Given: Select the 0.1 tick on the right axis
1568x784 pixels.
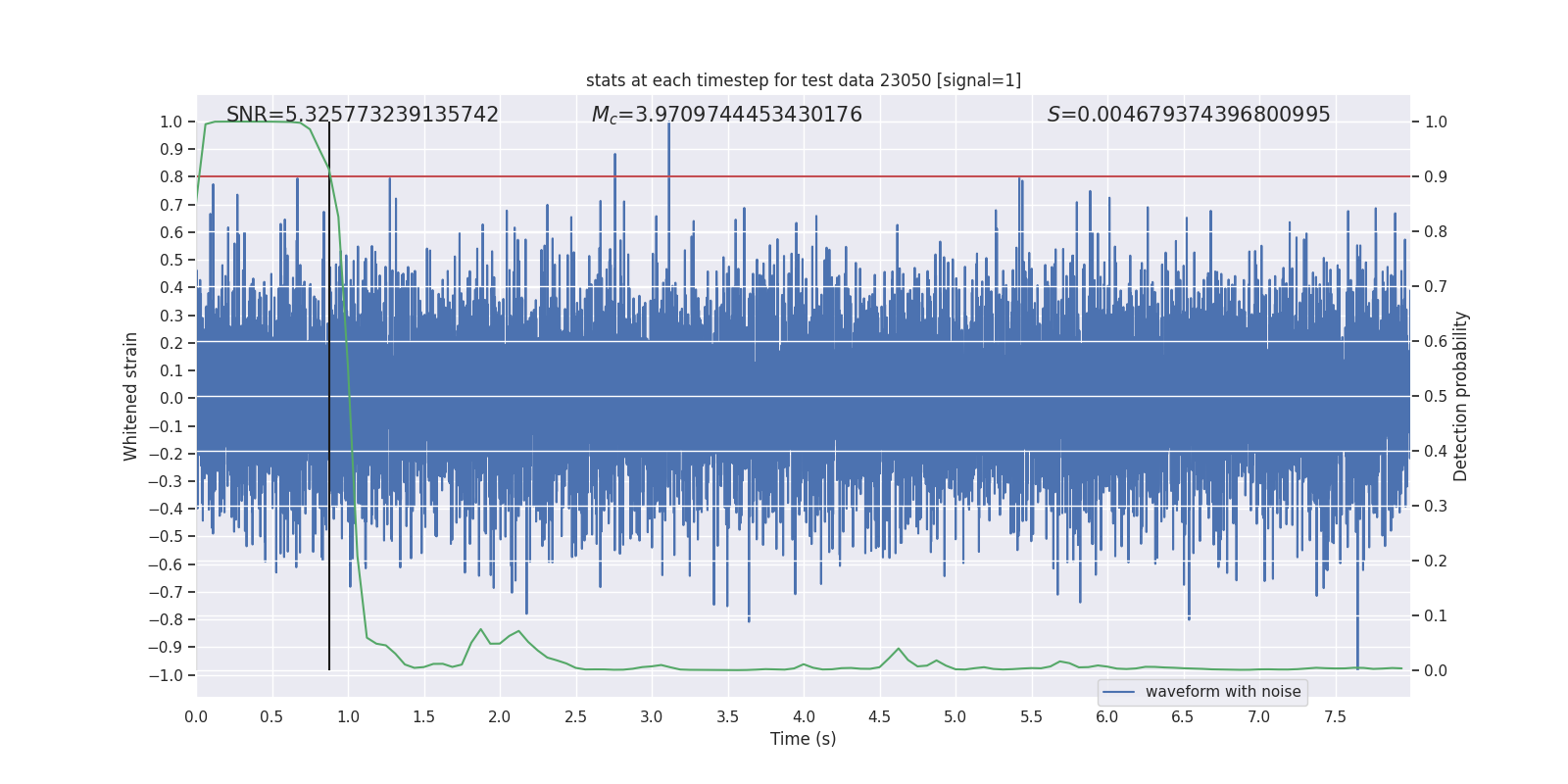Looking at the screenshot, I should pos(1436,616).
